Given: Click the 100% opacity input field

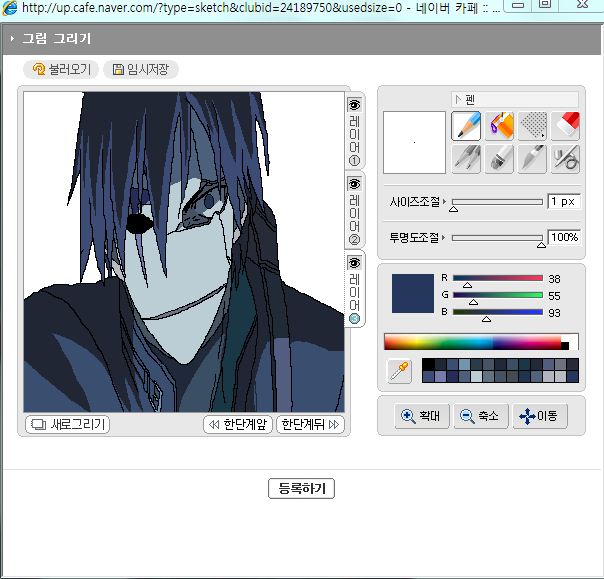Looking at the screenshot, I should click(x=564, y=237).
